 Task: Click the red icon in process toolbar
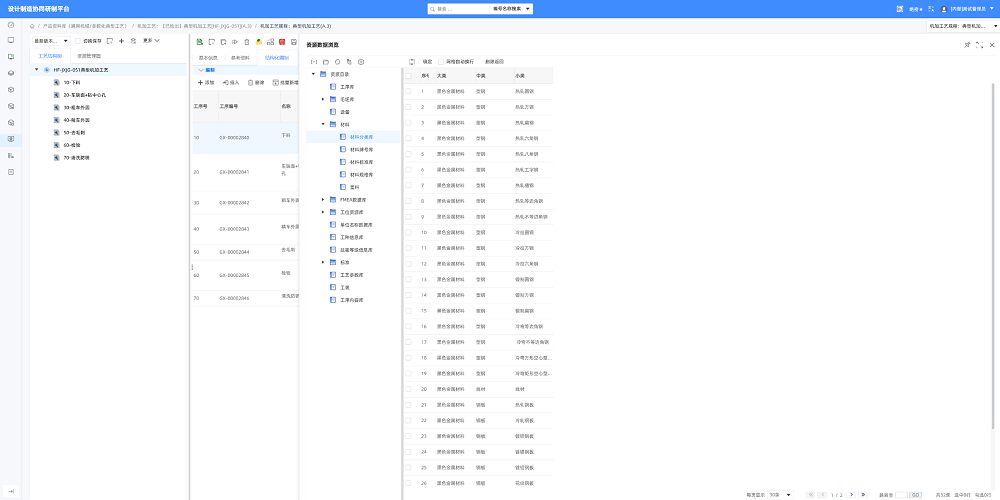pyautogui.click(x=282, y=42)
